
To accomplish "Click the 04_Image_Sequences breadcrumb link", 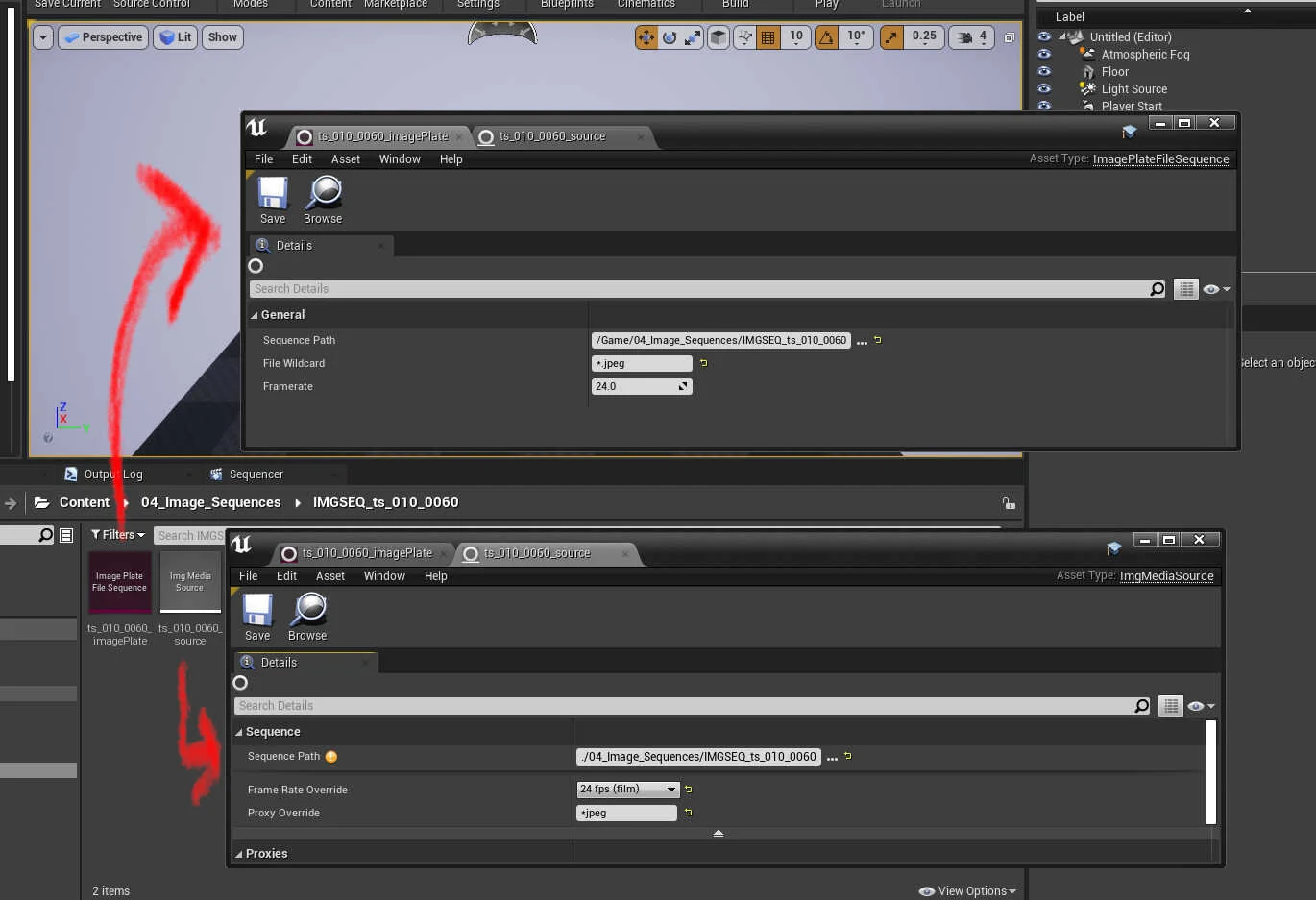I will [210, 501].
